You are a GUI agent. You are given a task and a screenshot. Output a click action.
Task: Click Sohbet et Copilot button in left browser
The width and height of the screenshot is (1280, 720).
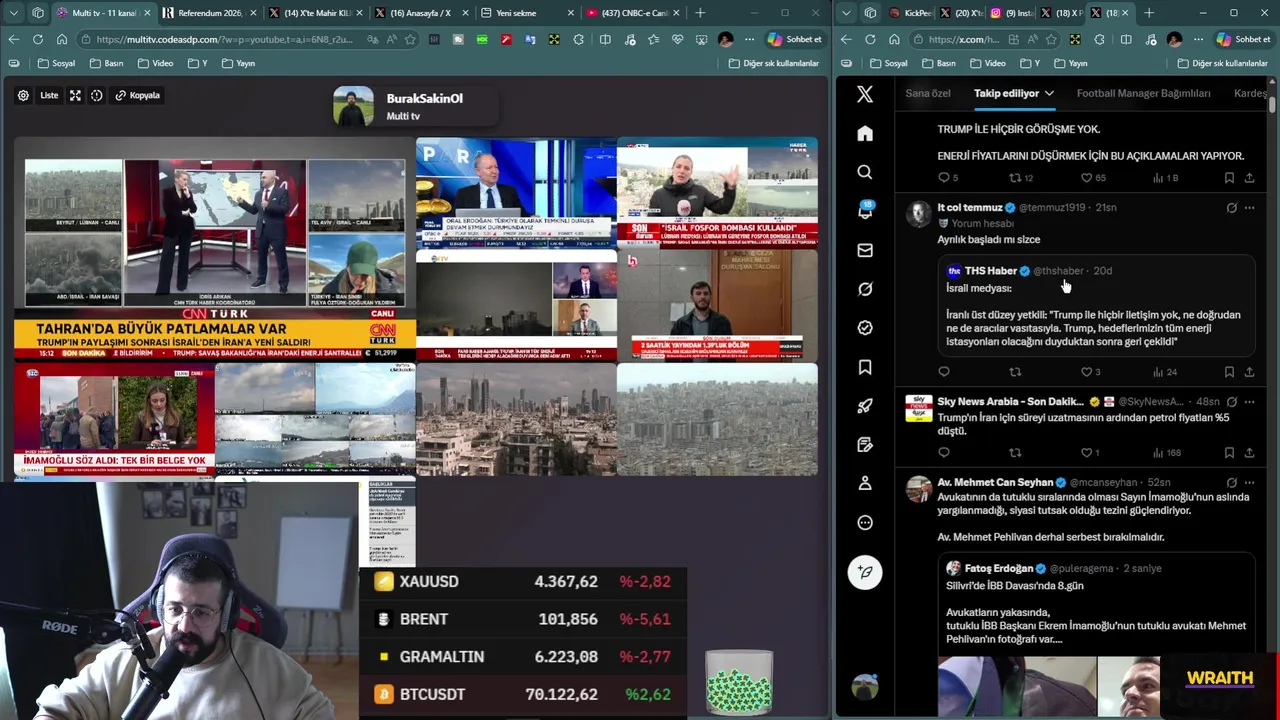795,39
